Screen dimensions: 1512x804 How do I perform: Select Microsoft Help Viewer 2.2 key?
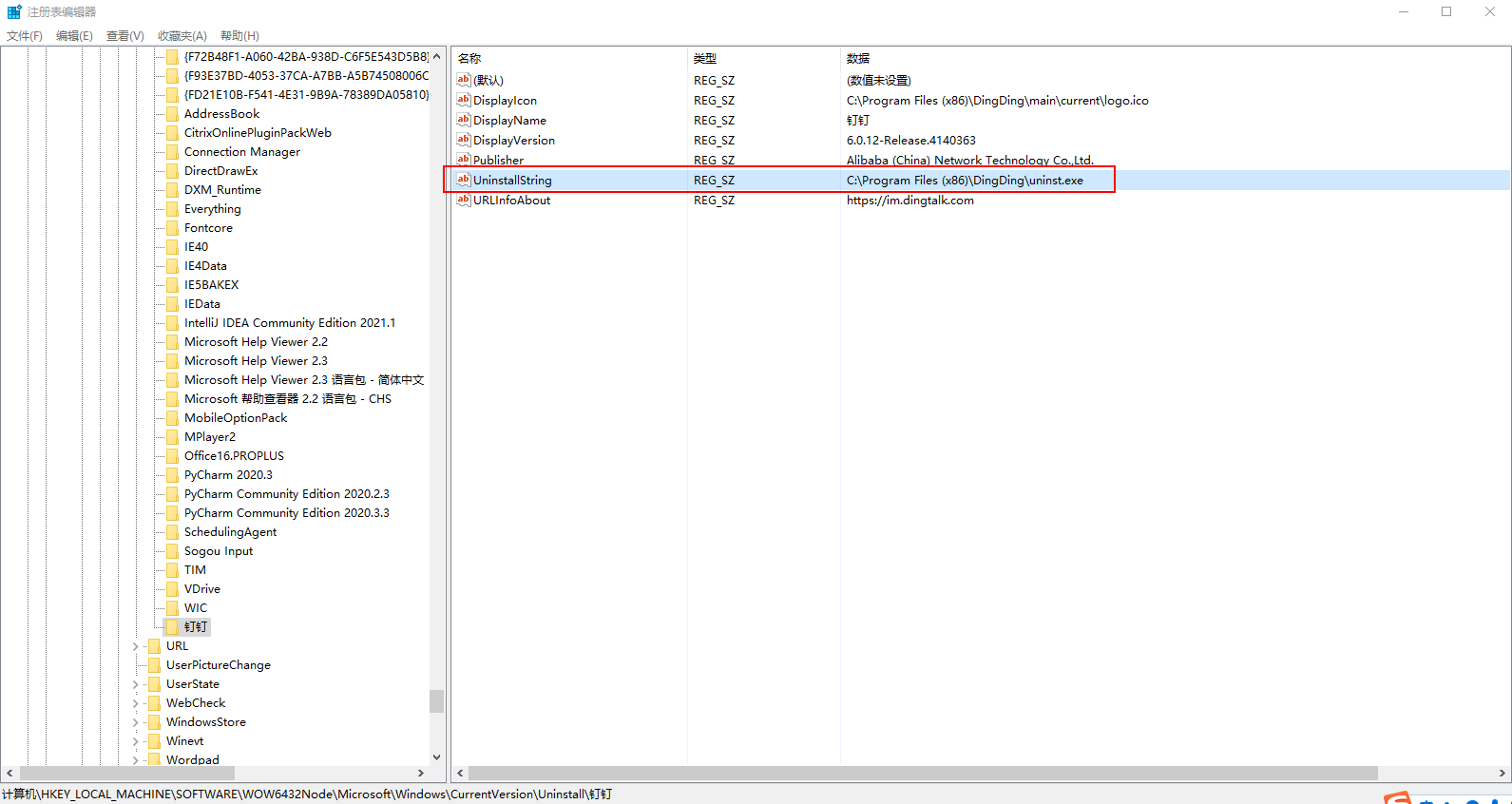[x=256, y=342]
